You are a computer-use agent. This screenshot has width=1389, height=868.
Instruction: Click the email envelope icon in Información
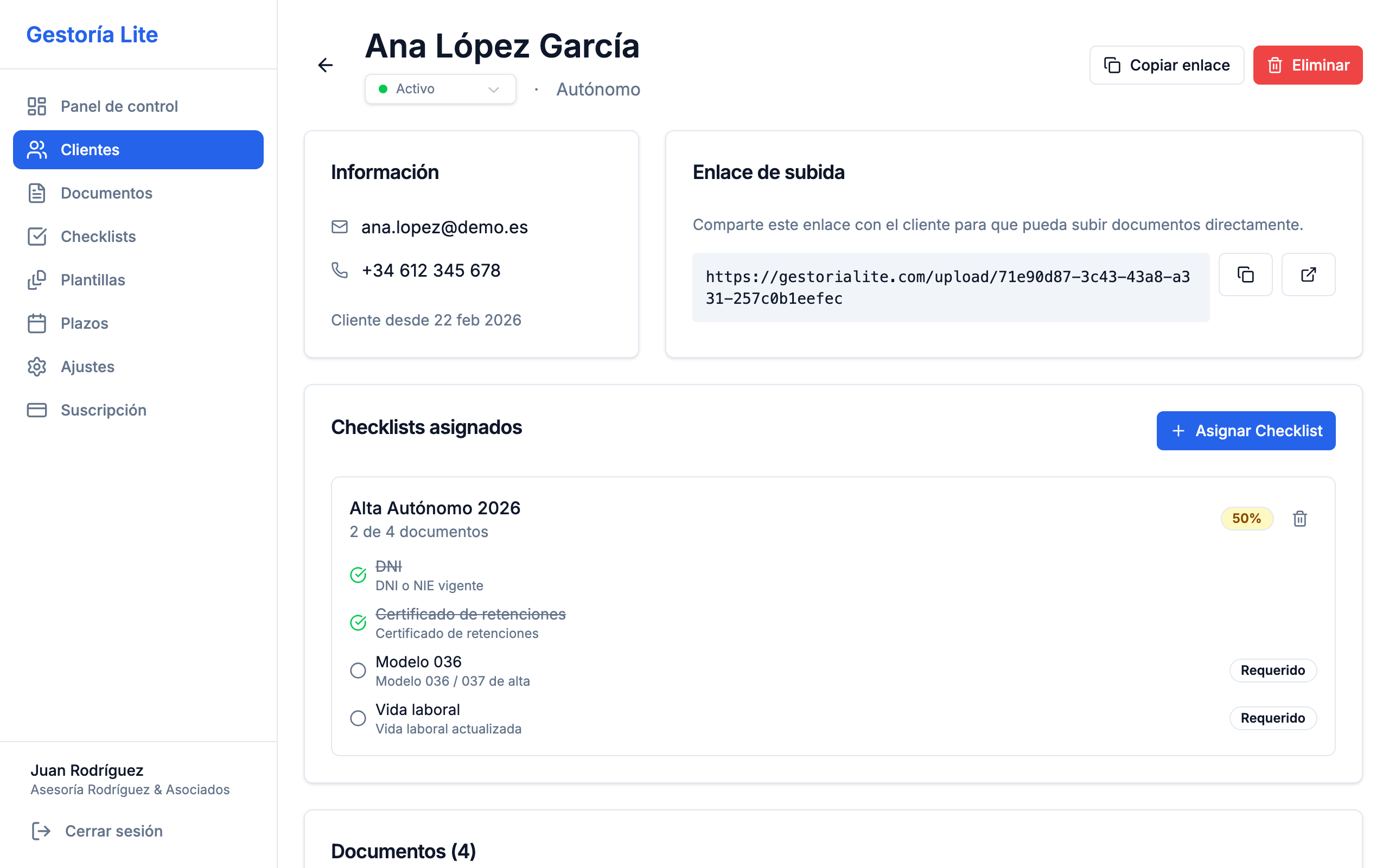(x=340, y=227)
